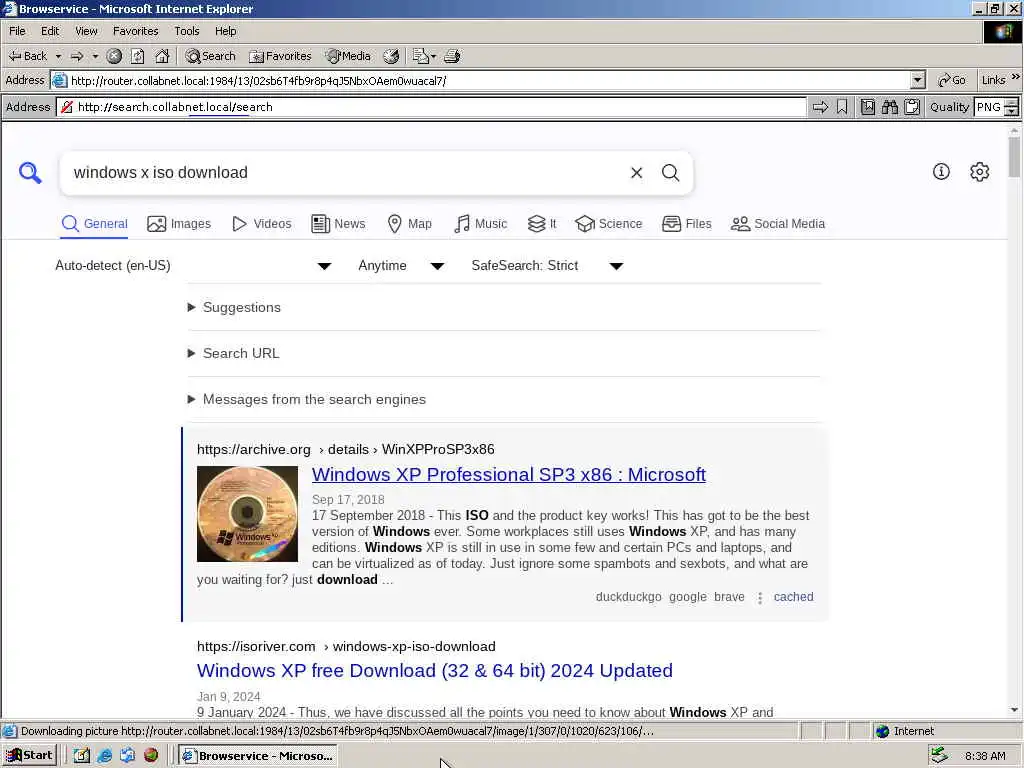This screenshot has width=1024, height=768.
Task: Open the File menu
Action: 17,31
